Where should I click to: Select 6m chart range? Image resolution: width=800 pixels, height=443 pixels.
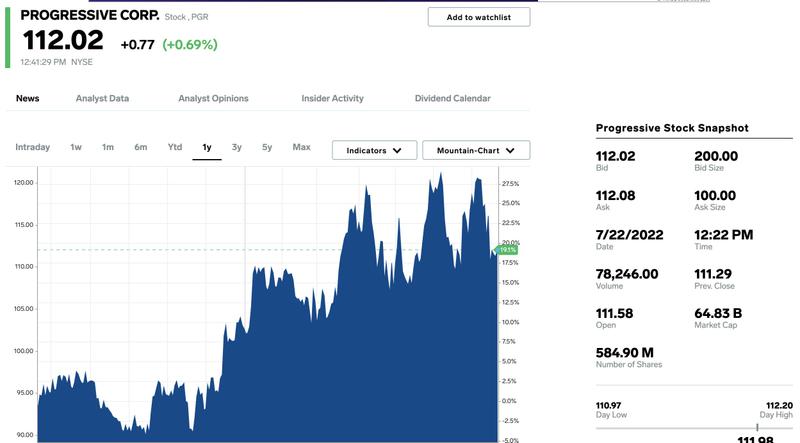(141, 147)
